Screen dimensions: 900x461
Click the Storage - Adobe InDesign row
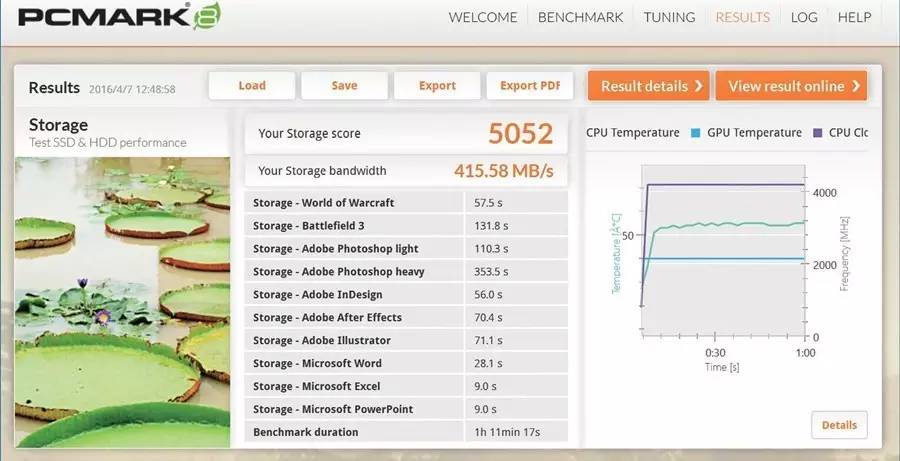pos(406,295)
